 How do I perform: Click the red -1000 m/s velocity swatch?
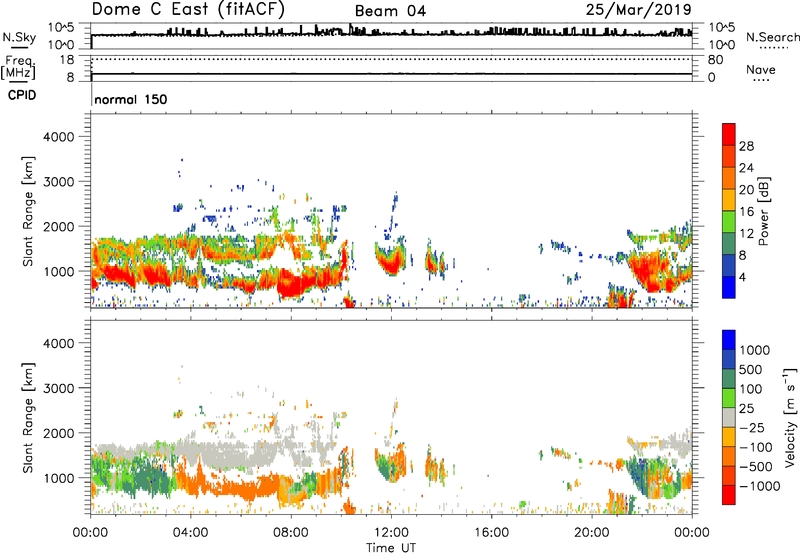pyautogui.click(x=729, y=495)
